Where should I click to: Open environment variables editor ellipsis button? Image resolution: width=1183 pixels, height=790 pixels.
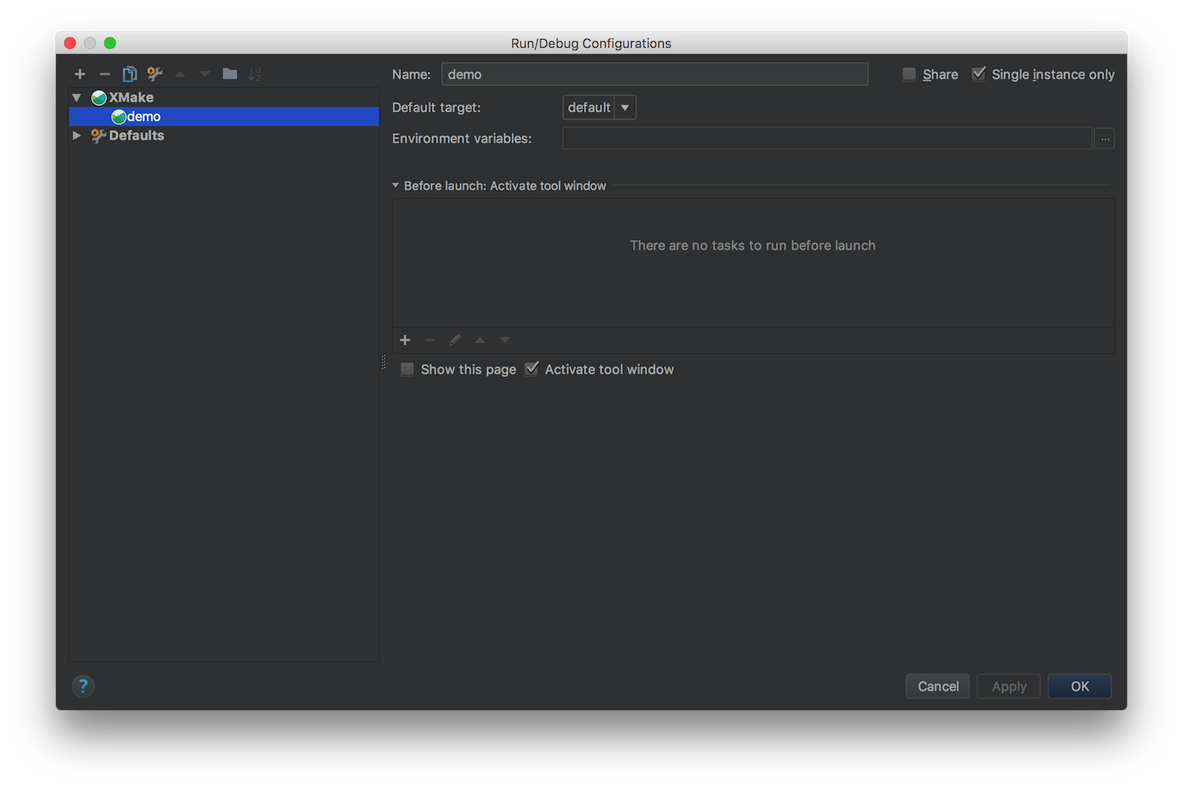tap(1105, 139)
